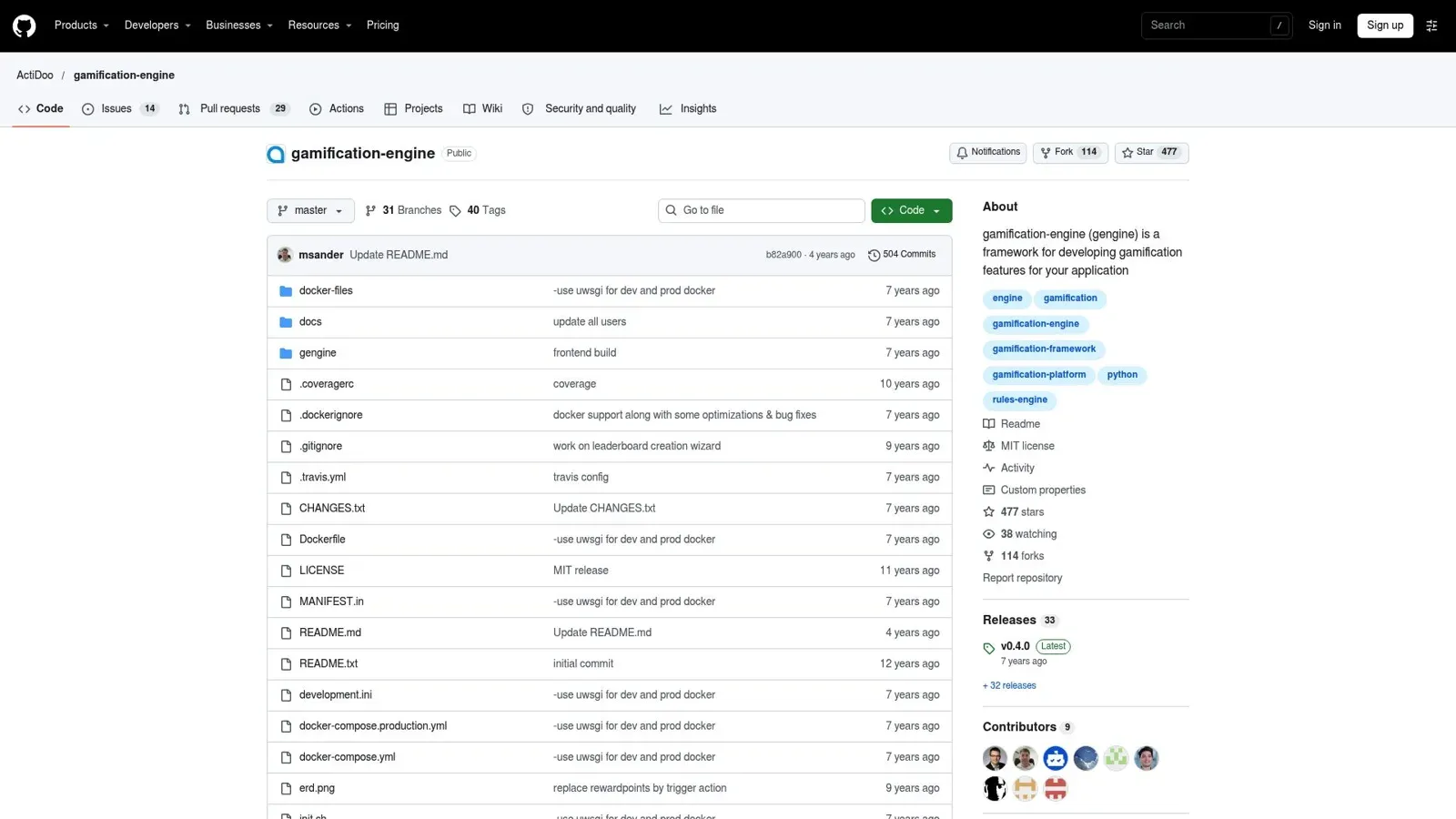Viewport: 1456px width, 819px height.
Task: Focus the Go to file field
Action: tap(762, 210)
